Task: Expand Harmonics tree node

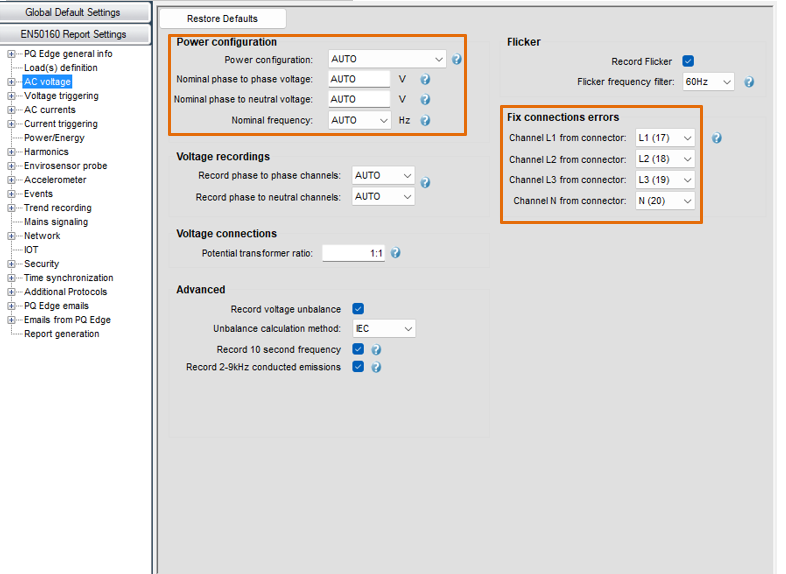Action: pos(11,152)
